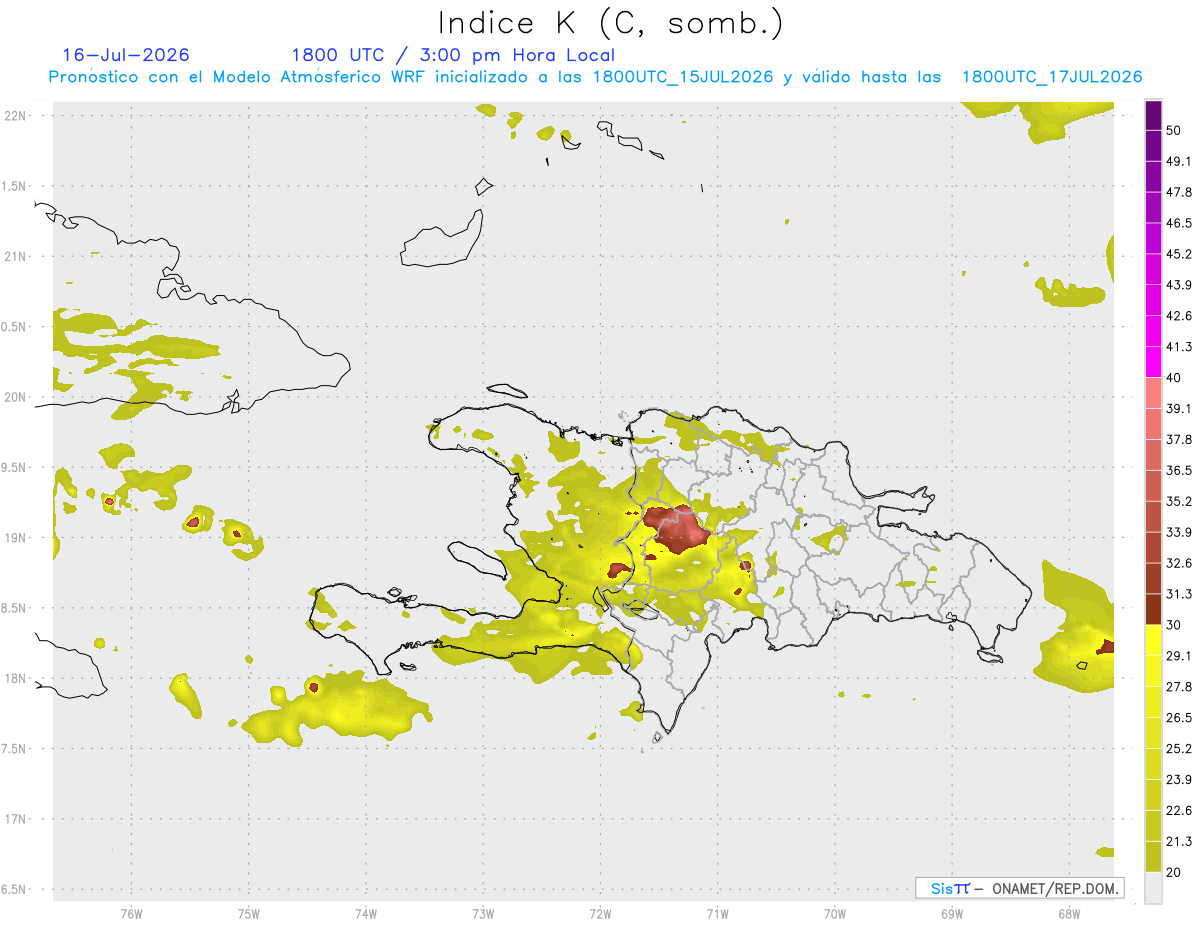The height and width of the screenshot is (927, 1200).
Task: Click the colorbar label "29.1"
Action: [x=1178, y=656]
